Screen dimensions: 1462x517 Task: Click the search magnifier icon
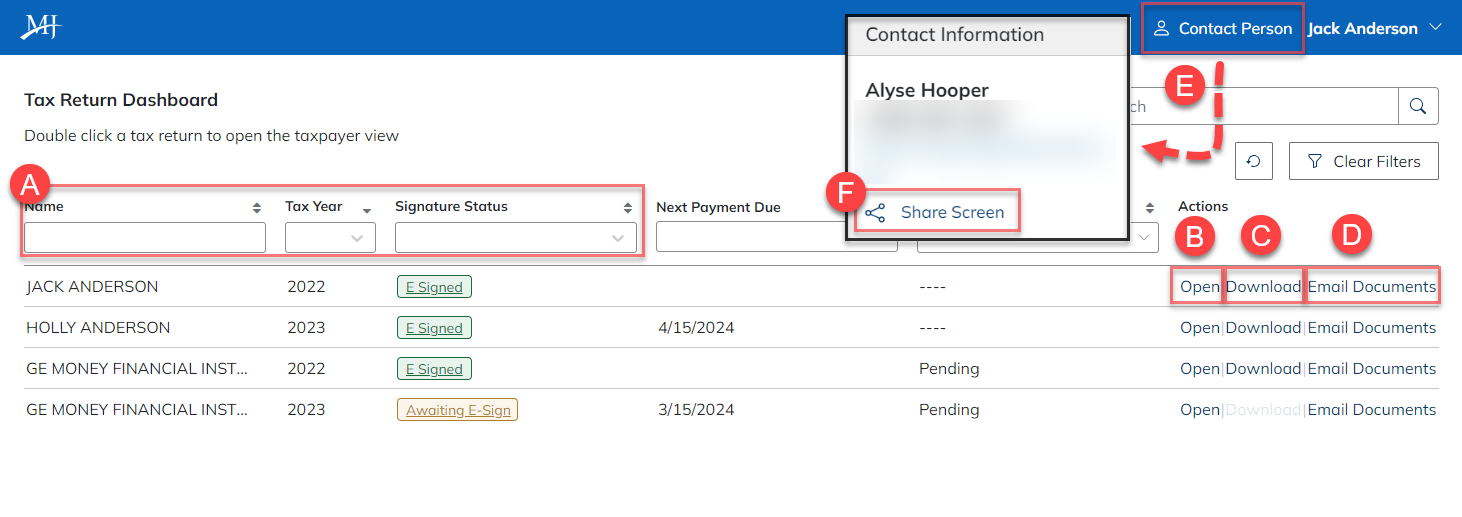tap(1417, 106)
